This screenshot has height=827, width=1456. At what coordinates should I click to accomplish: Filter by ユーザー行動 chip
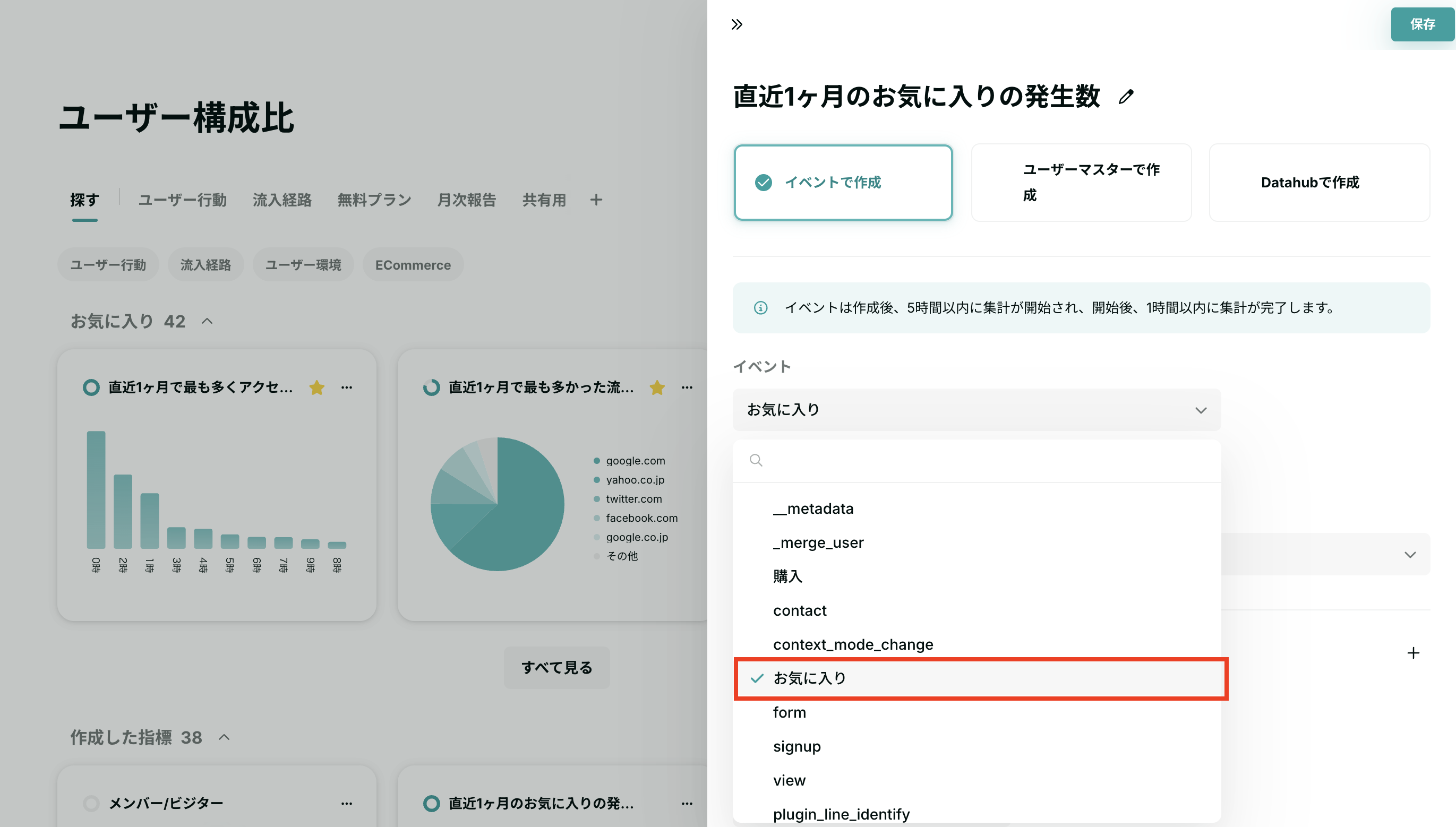click(108, 265)
